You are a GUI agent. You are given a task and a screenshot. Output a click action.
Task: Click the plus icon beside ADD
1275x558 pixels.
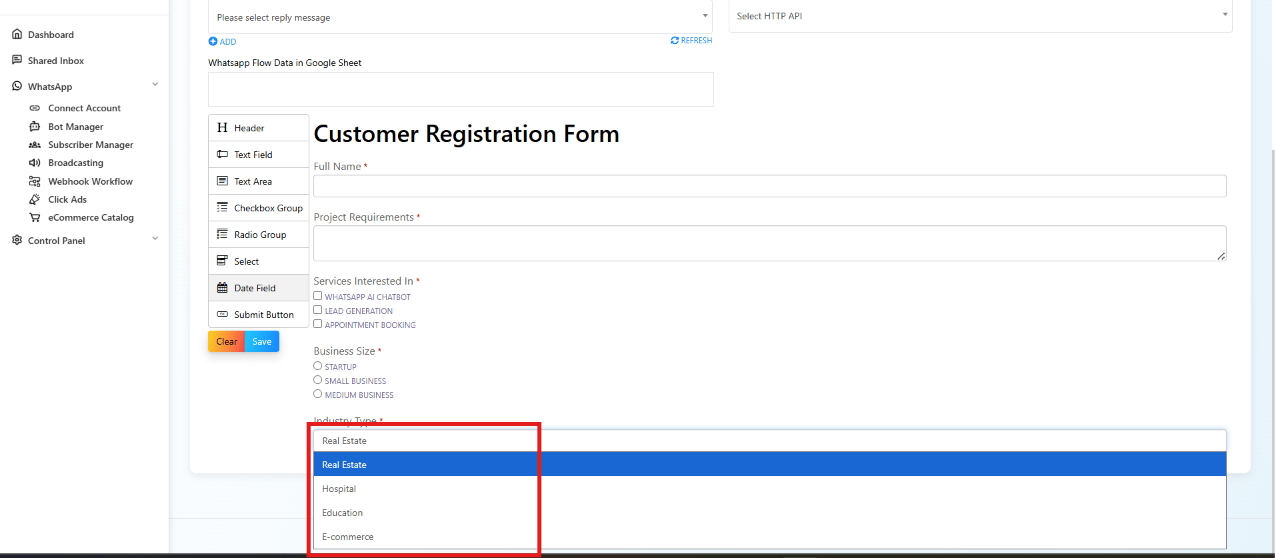point(213,42)
